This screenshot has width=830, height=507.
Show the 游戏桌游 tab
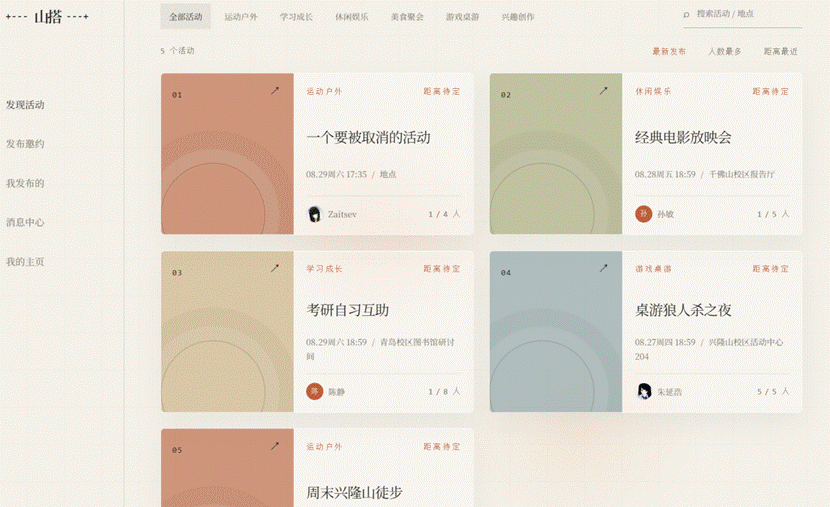[463, 17]
